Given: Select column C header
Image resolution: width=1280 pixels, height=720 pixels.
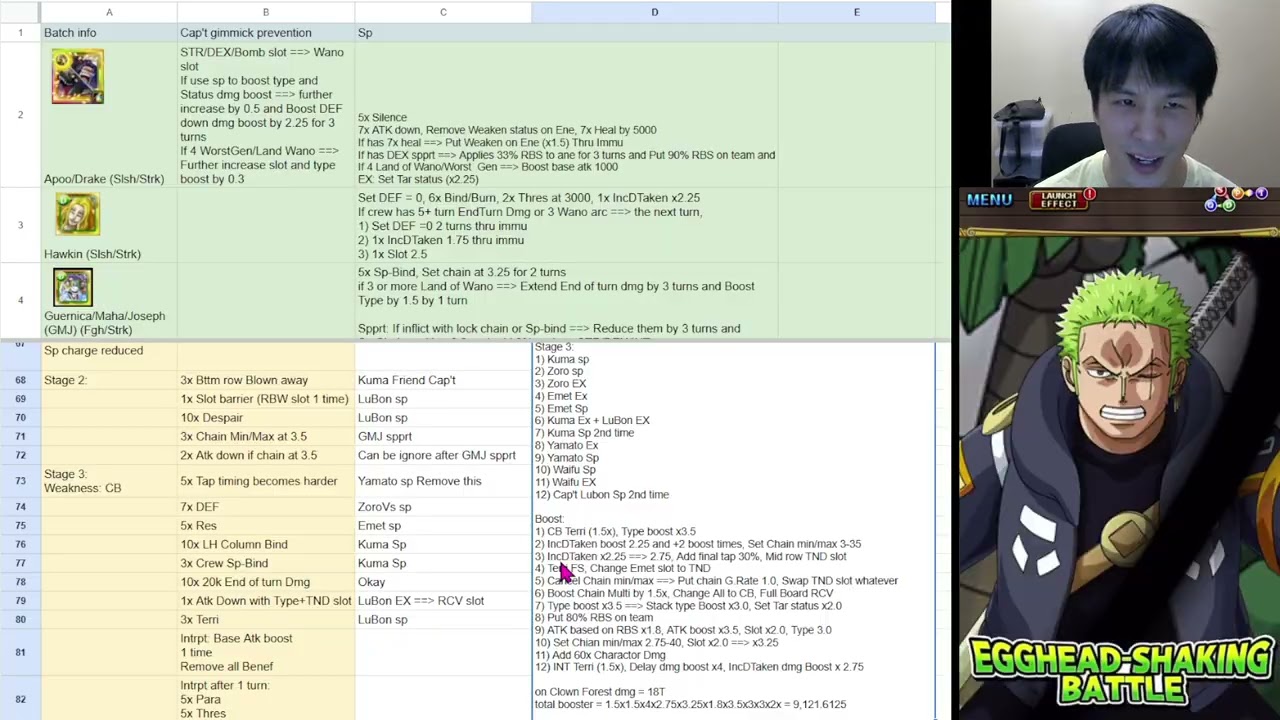Looking at the screenshot, I should (443, 12).
